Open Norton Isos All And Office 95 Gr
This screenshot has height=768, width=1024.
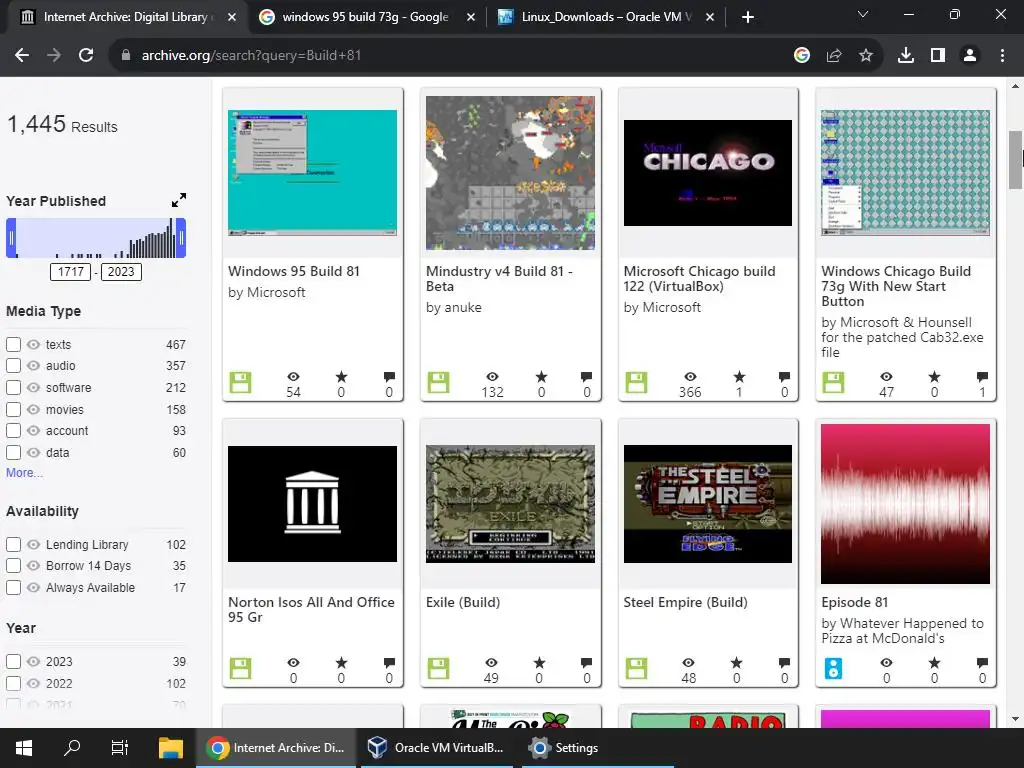click(x=311, y=609)
